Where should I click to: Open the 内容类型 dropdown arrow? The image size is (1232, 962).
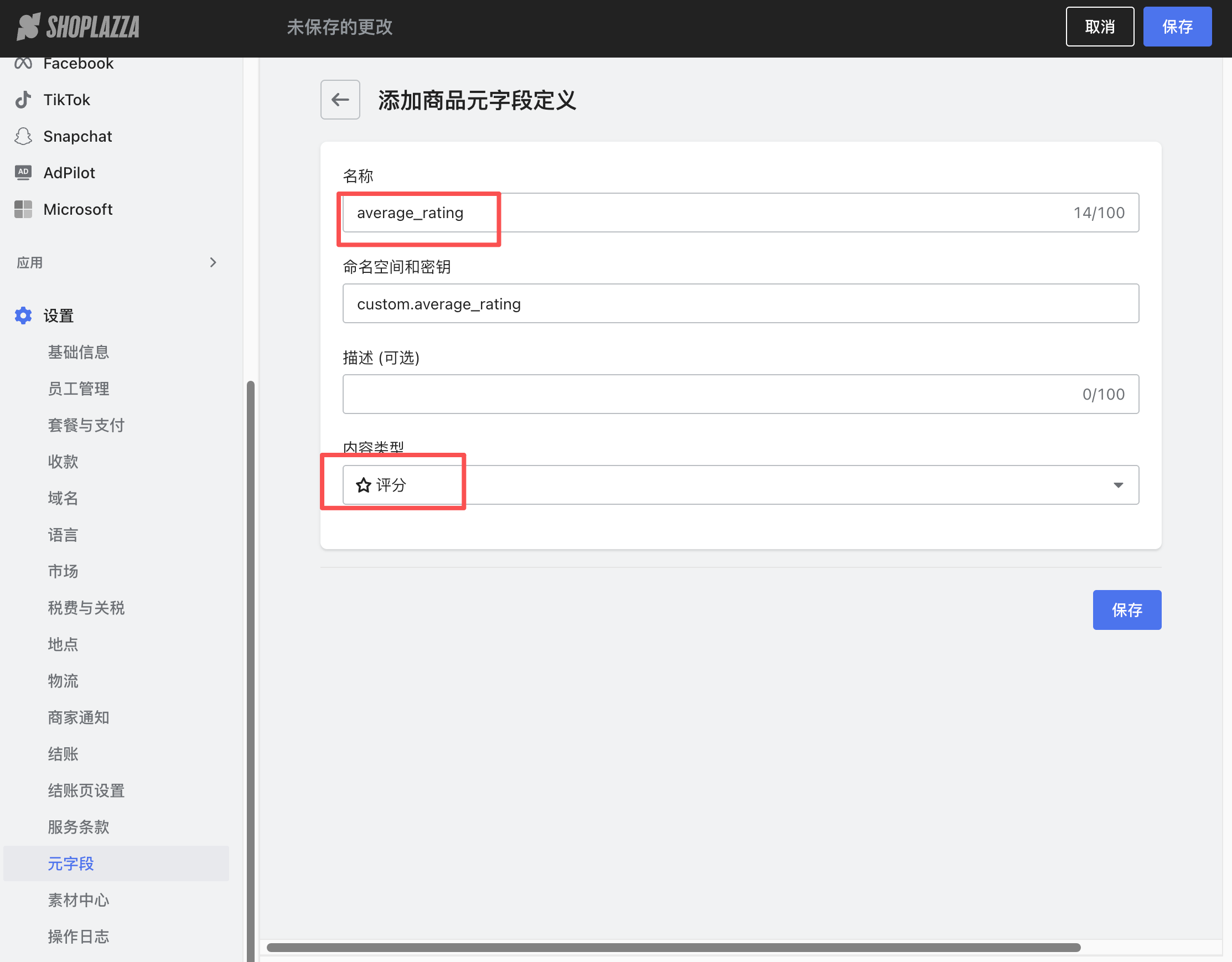1118,485
